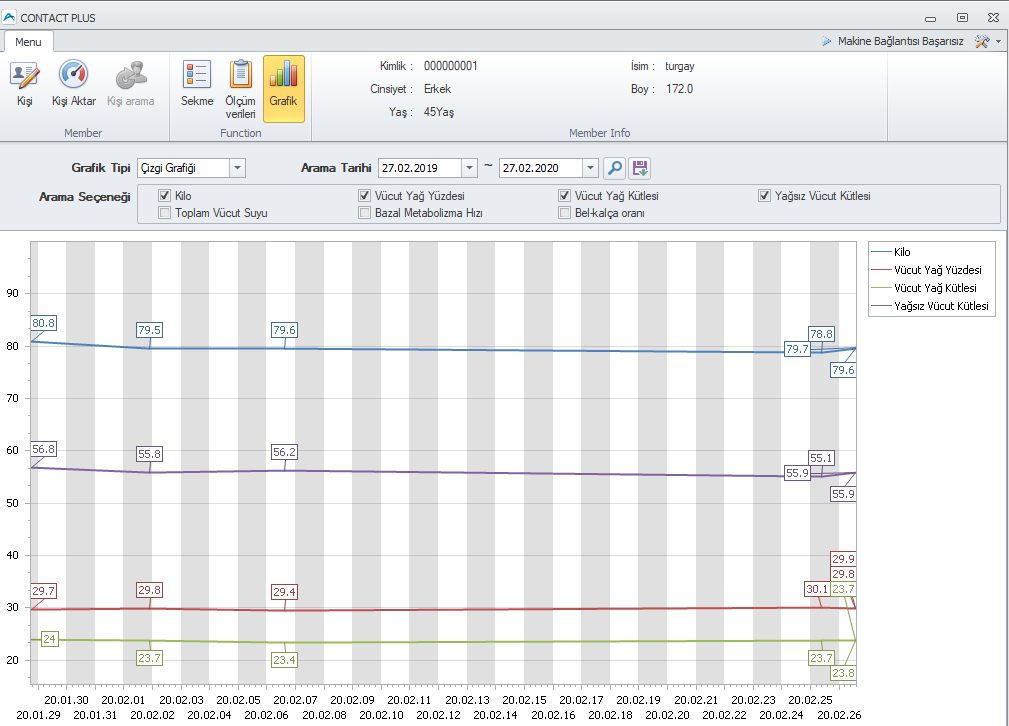The image size is (1009, 726).
Task: Open the Sekme list view icon
Action: (197, 74)
